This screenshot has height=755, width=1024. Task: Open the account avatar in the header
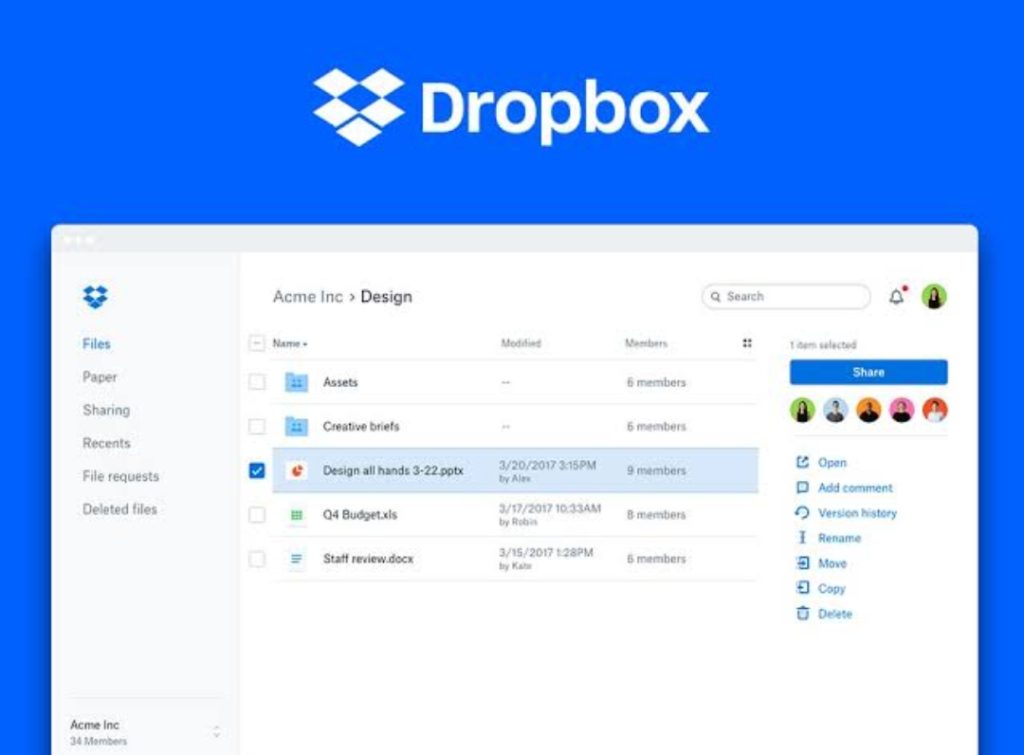[934, 297]
